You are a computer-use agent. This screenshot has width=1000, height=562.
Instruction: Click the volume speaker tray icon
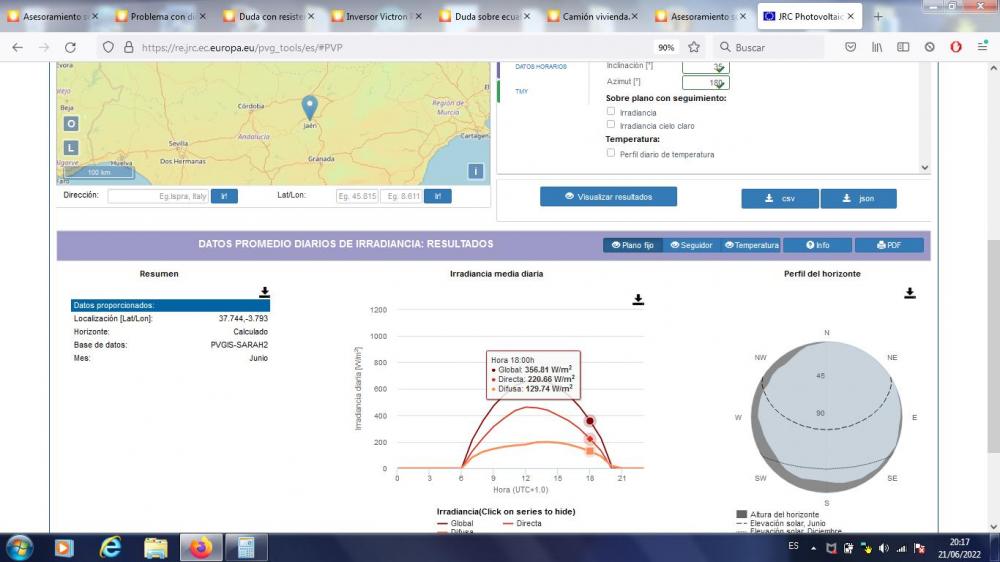pos(883,548)
